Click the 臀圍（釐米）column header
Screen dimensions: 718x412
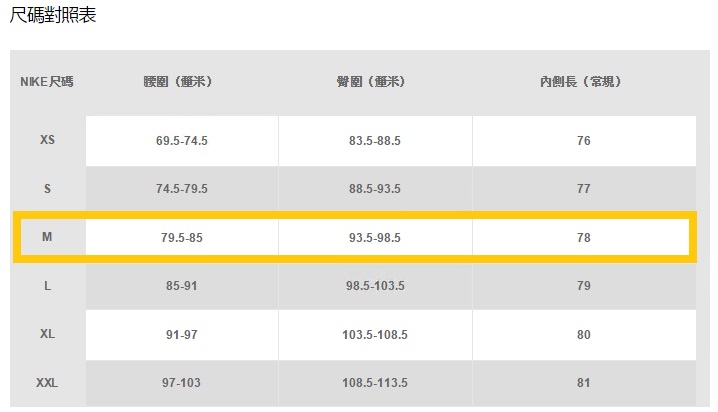point(374,82)
